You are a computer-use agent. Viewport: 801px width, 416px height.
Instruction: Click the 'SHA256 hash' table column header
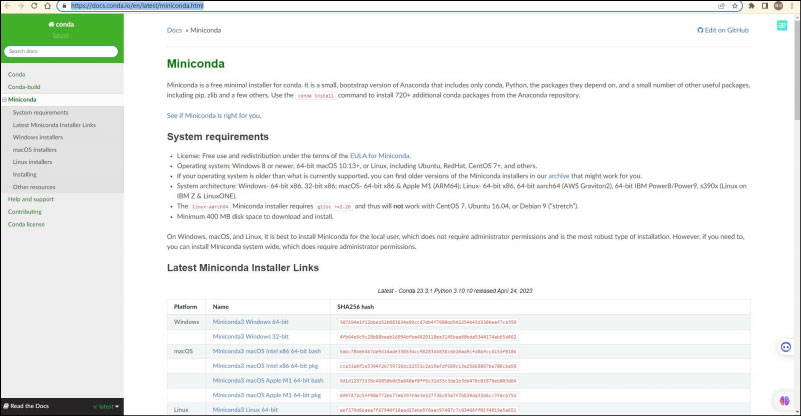click(x=356, y=307)
